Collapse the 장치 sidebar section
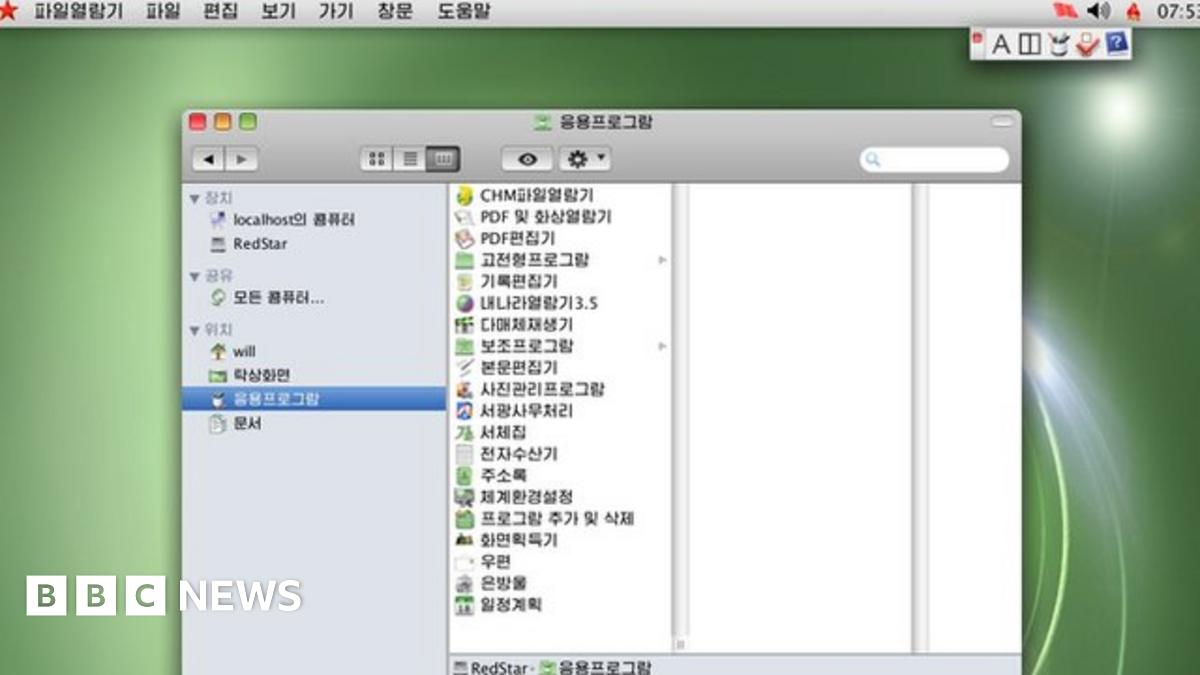Screen dimensions: 1200x675 (194, 198)
